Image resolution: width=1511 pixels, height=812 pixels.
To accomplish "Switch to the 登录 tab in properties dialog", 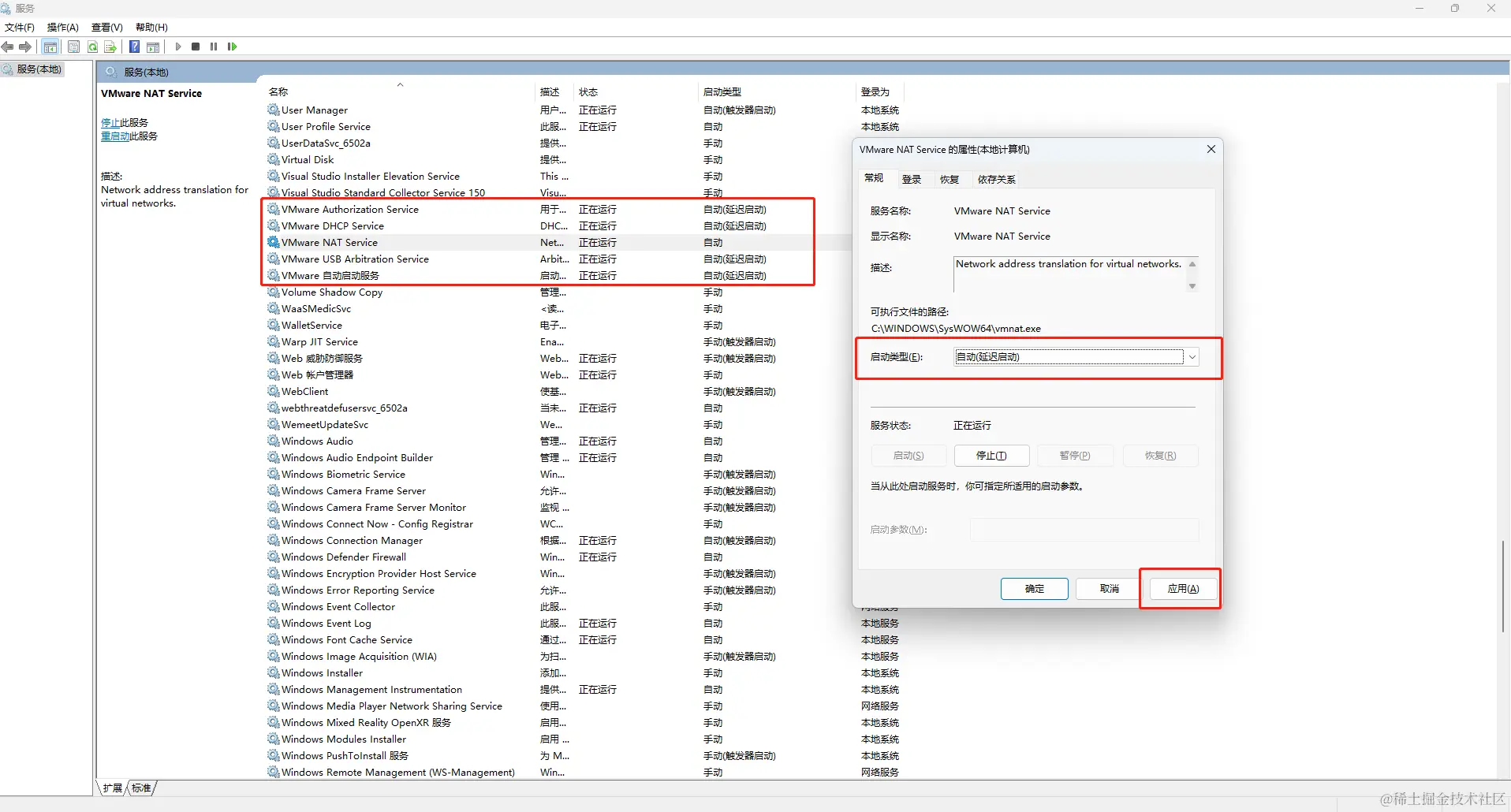I will pyautogui.click(x=912, y=180).
